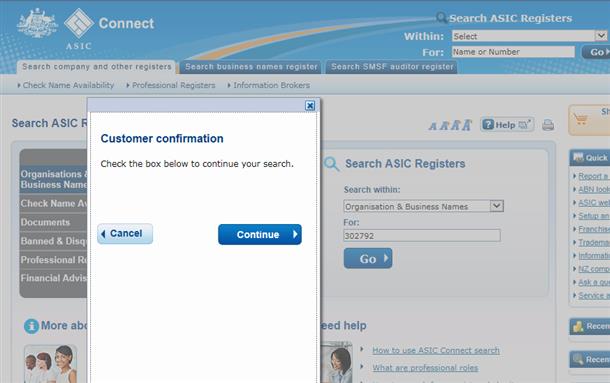Viewport: 610px width, 383px height.
Task: Open What are professional roles link
Action: [425, 368]
